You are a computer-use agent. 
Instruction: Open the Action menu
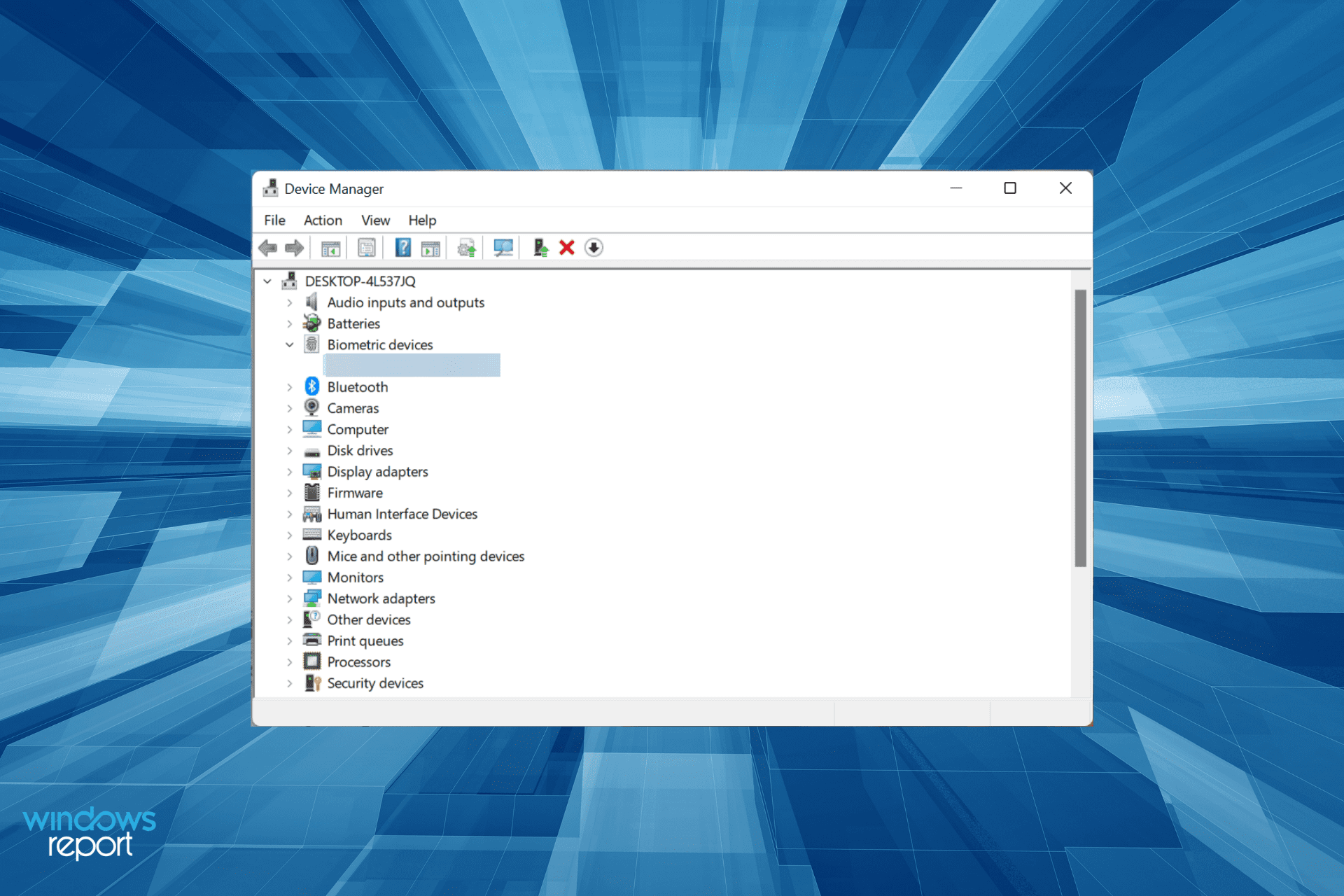(323, 220)
